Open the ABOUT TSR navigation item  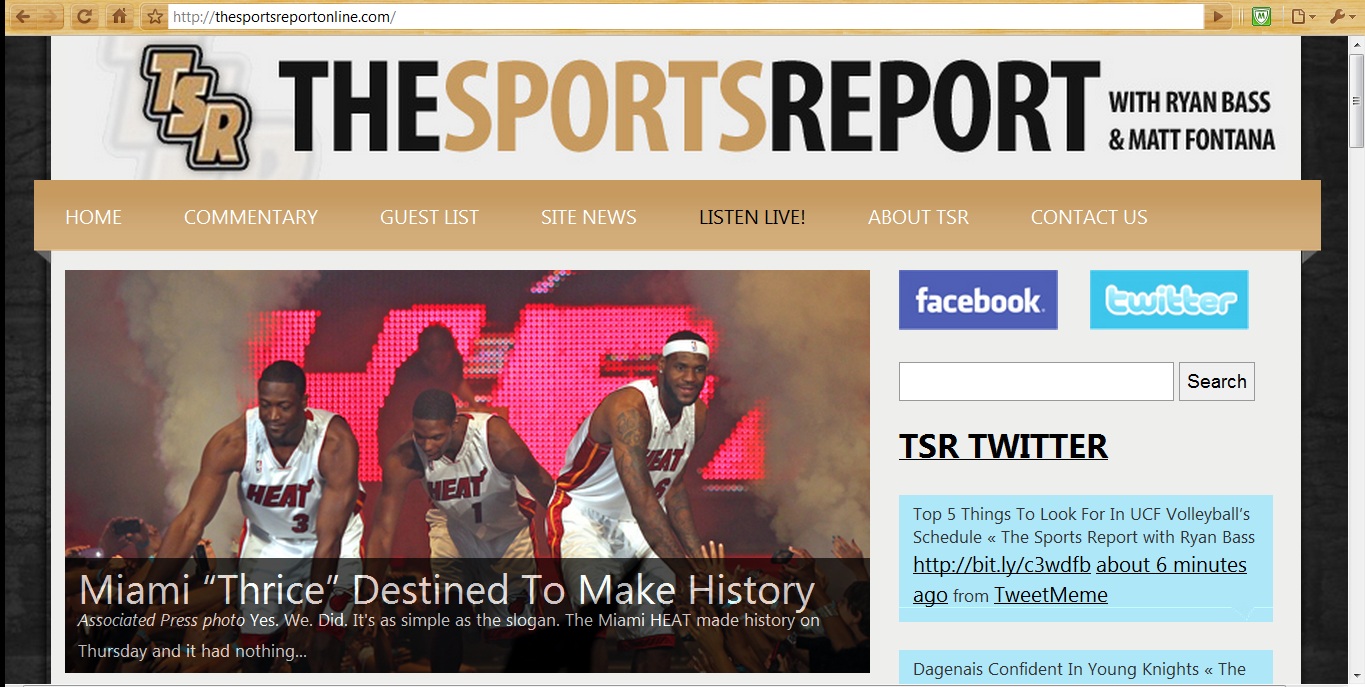click(918, 217)
